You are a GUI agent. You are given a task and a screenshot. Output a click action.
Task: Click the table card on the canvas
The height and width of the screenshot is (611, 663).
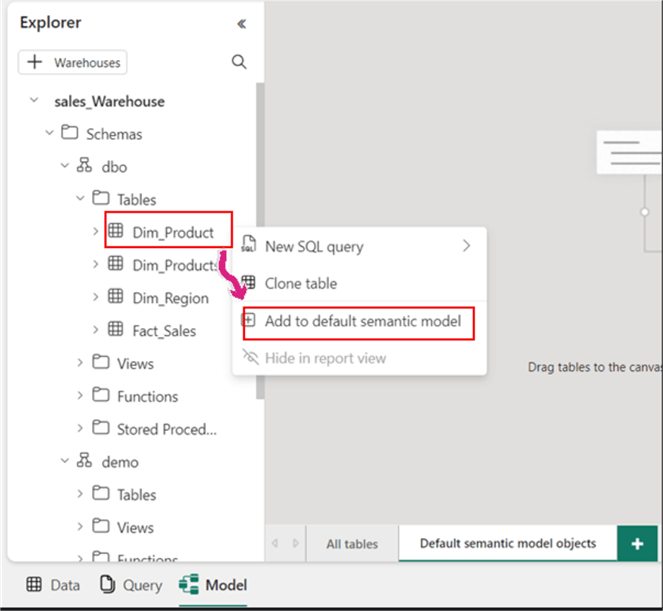[630, 152]
